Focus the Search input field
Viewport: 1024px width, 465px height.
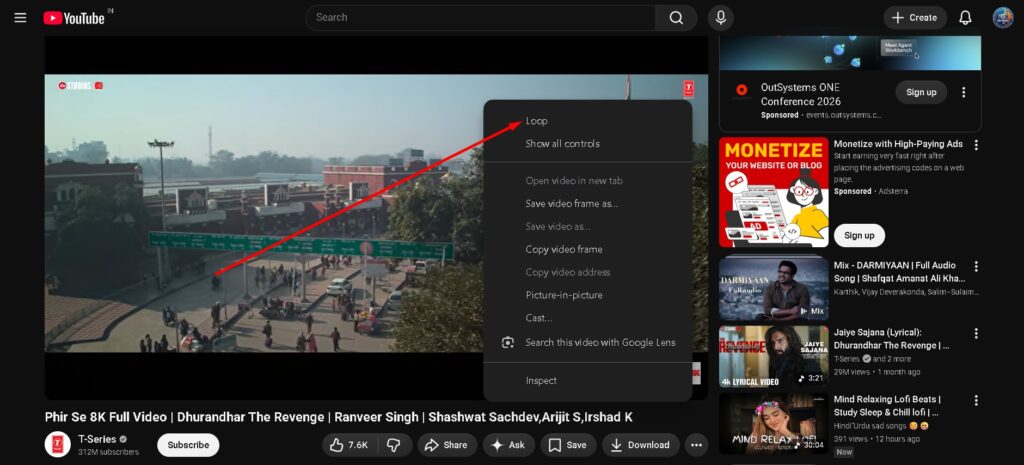pos(480,18)
